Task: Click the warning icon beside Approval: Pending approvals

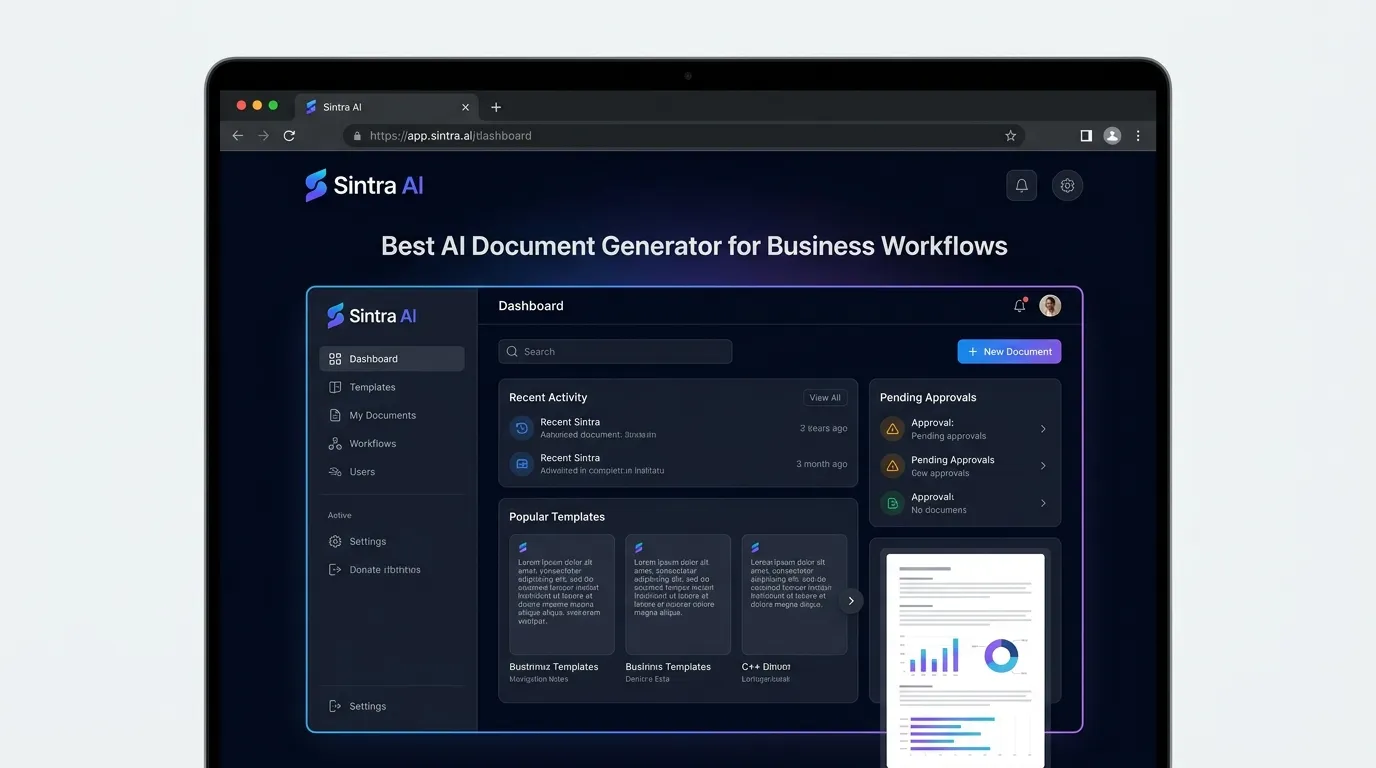Action: [x=892, y=429]
